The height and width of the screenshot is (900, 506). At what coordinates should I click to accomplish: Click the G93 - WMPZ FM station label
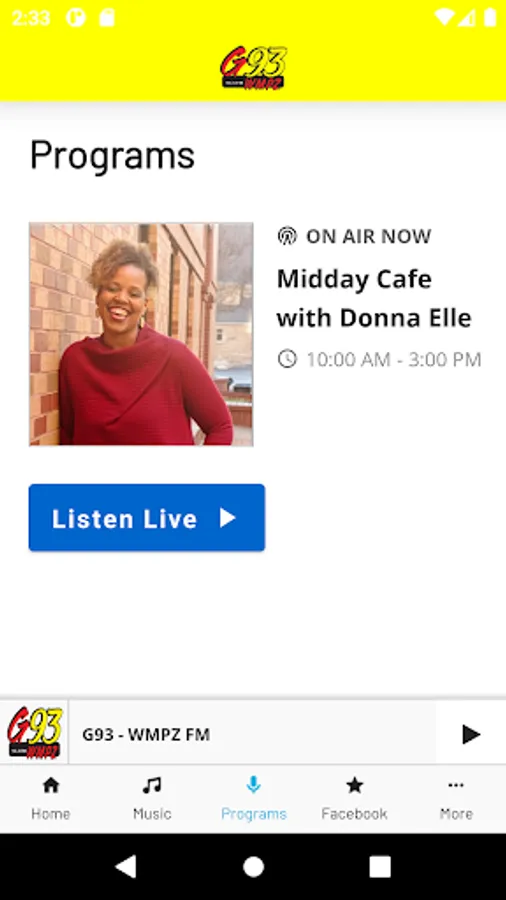(x=146, y=735)
